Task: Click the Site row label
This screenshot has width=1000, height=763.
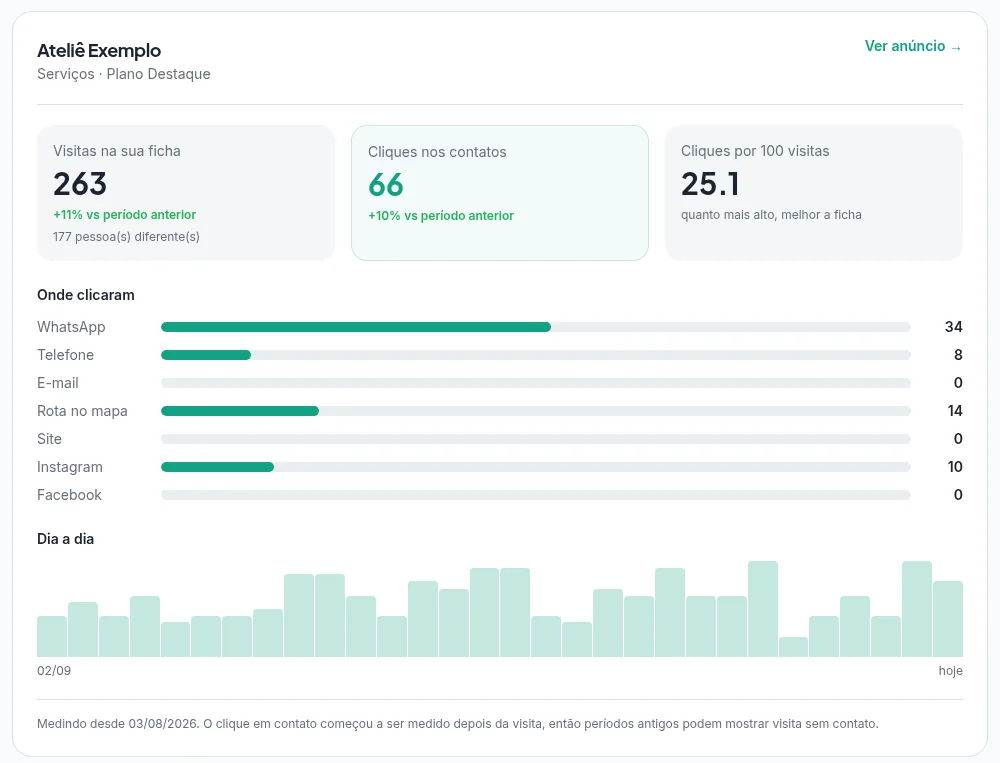Action: (x=49, y=439)
